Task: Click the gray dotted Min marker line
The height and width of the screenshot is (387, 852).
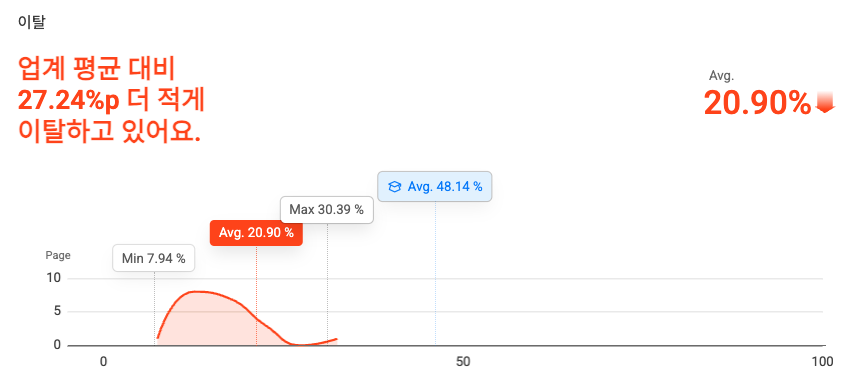Action: tap(155, 308)
